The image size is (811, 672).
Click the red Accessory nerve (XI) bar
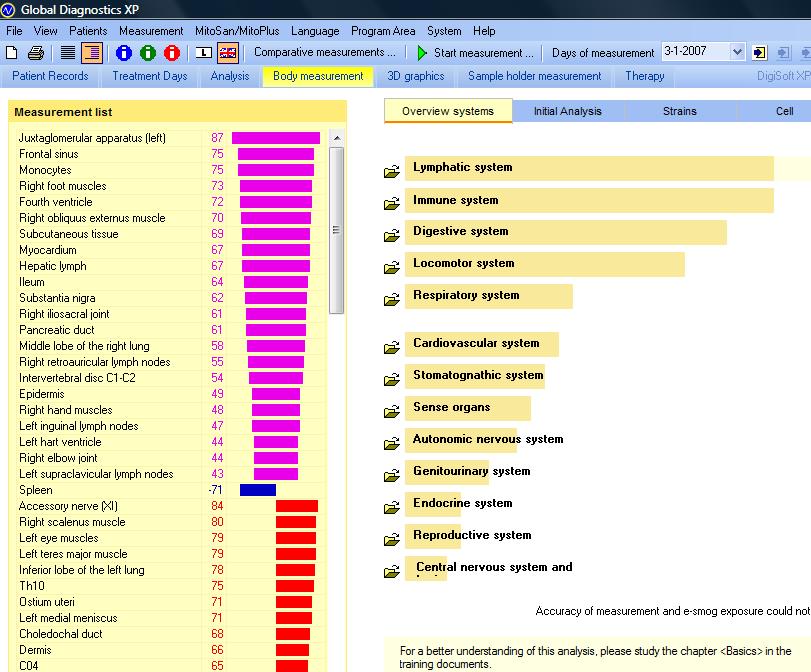(297, 506)
